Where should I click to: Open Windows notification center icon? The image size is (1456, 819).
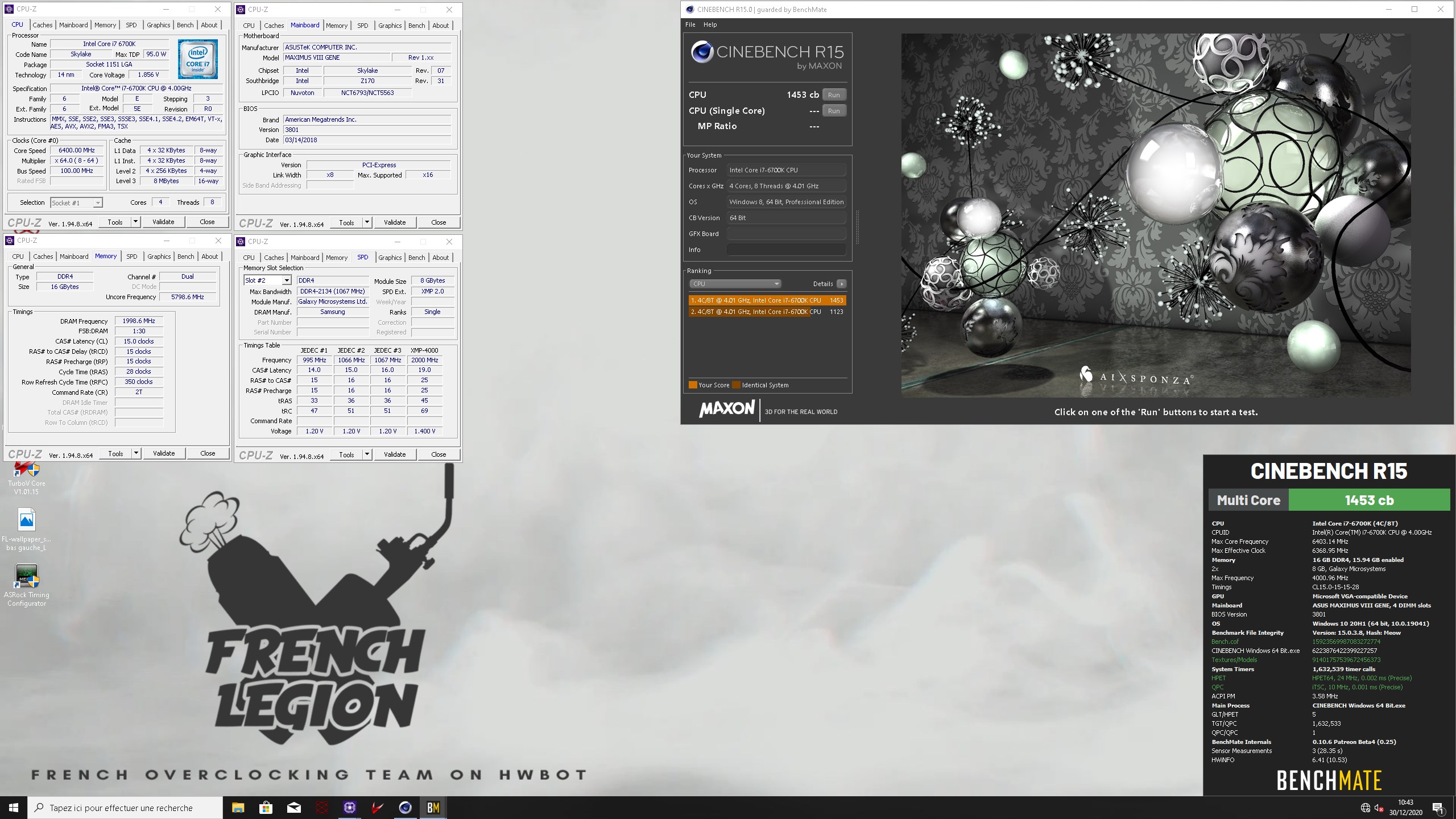[x=1438, y=808]
